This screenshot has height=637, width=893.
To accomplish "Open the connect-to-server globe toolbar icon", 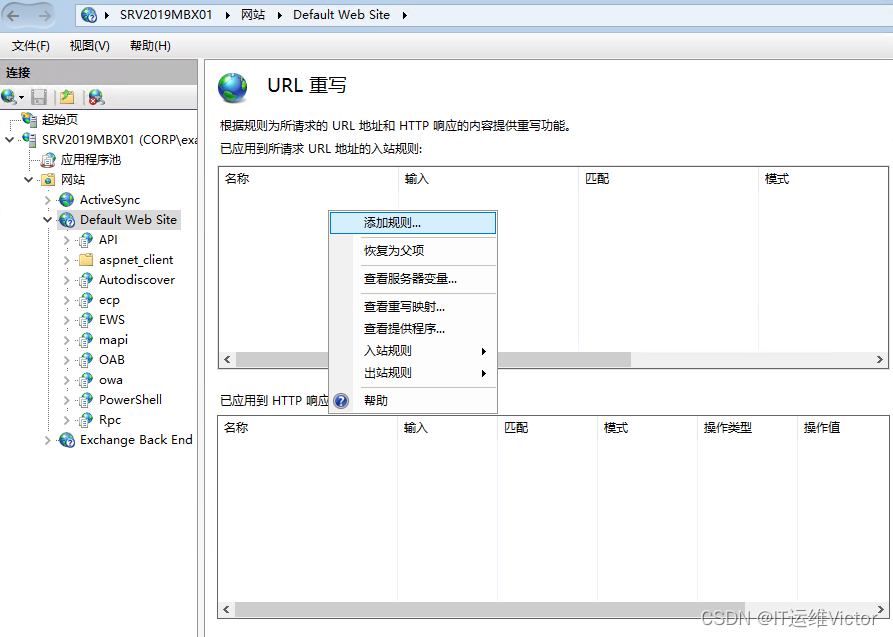I will click(9, 97).
